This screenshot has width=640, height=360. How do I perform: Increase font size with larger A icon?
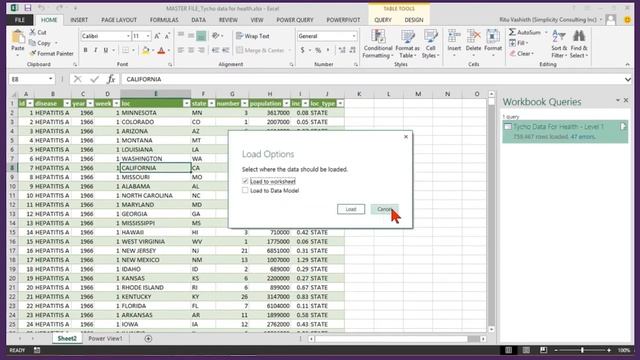[x=157, y=36]
